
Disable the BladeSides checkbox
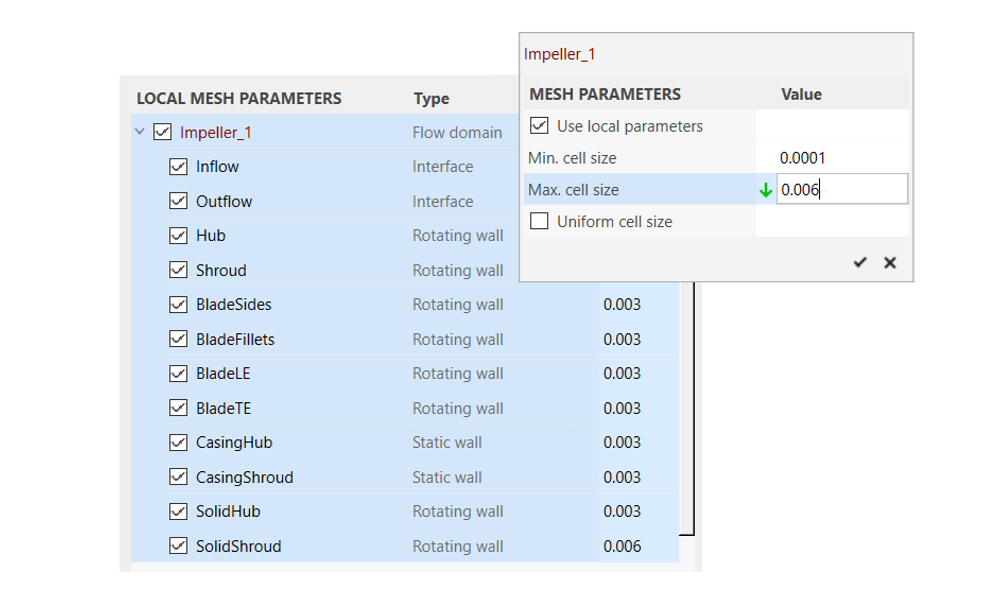click(x=178, y=305)
